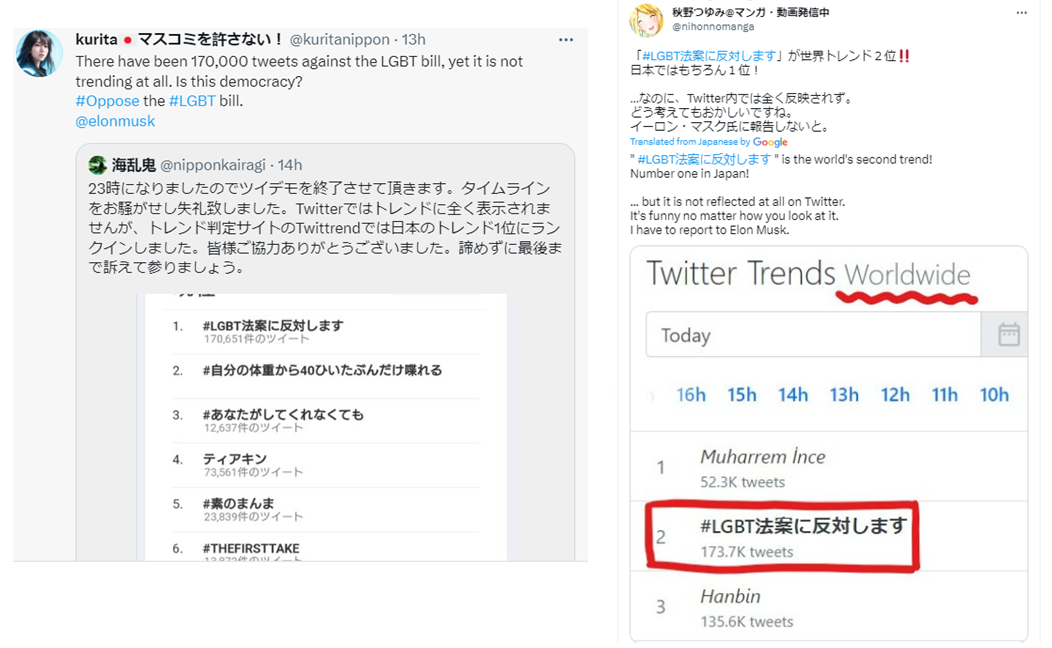Select the Today date field
The width and height of the screenshot is (1052, 648).
pos(813,334)
